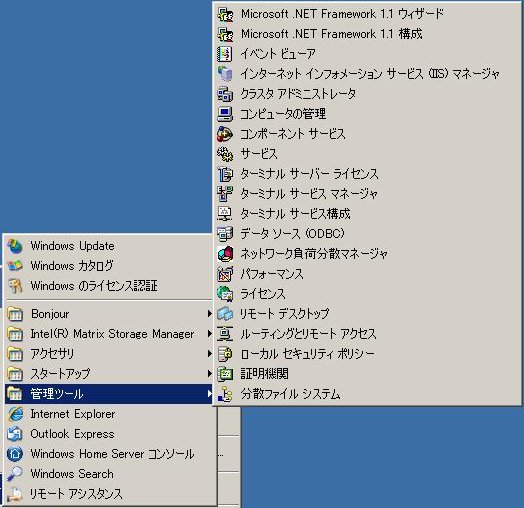This screenshot has height=508, width=524.
Task: Click the Internet Explorer icon
Action: (15, 414)
